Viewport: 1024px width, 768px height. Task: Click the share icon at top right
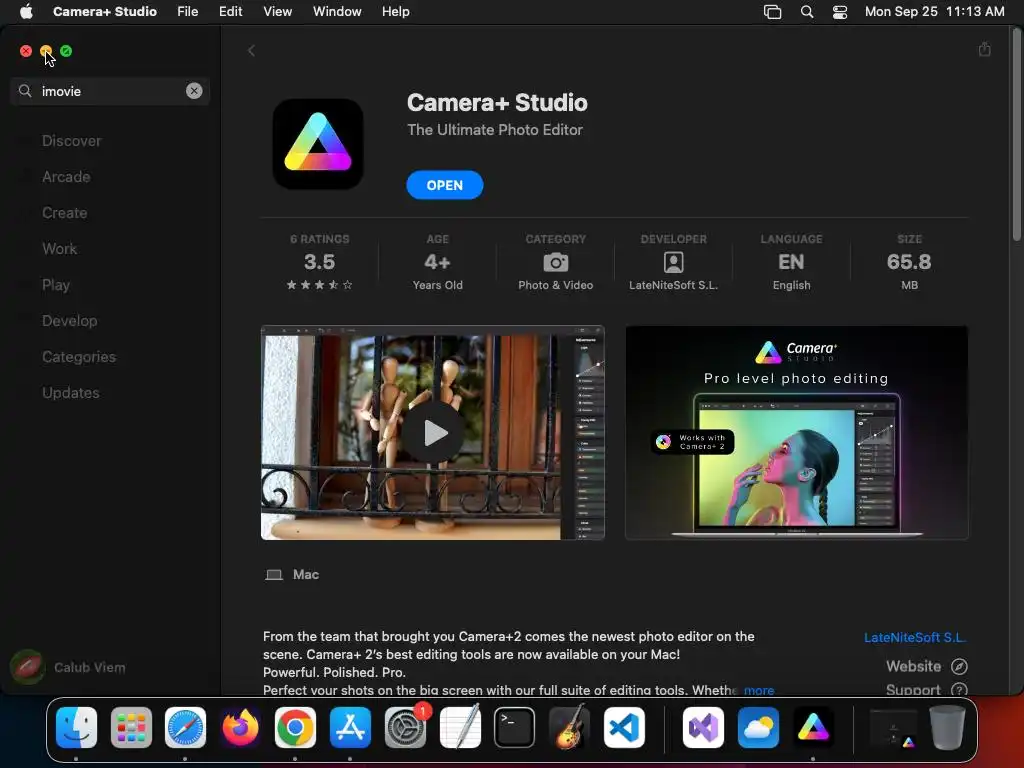pyautogui.click(x=985, y=50)
